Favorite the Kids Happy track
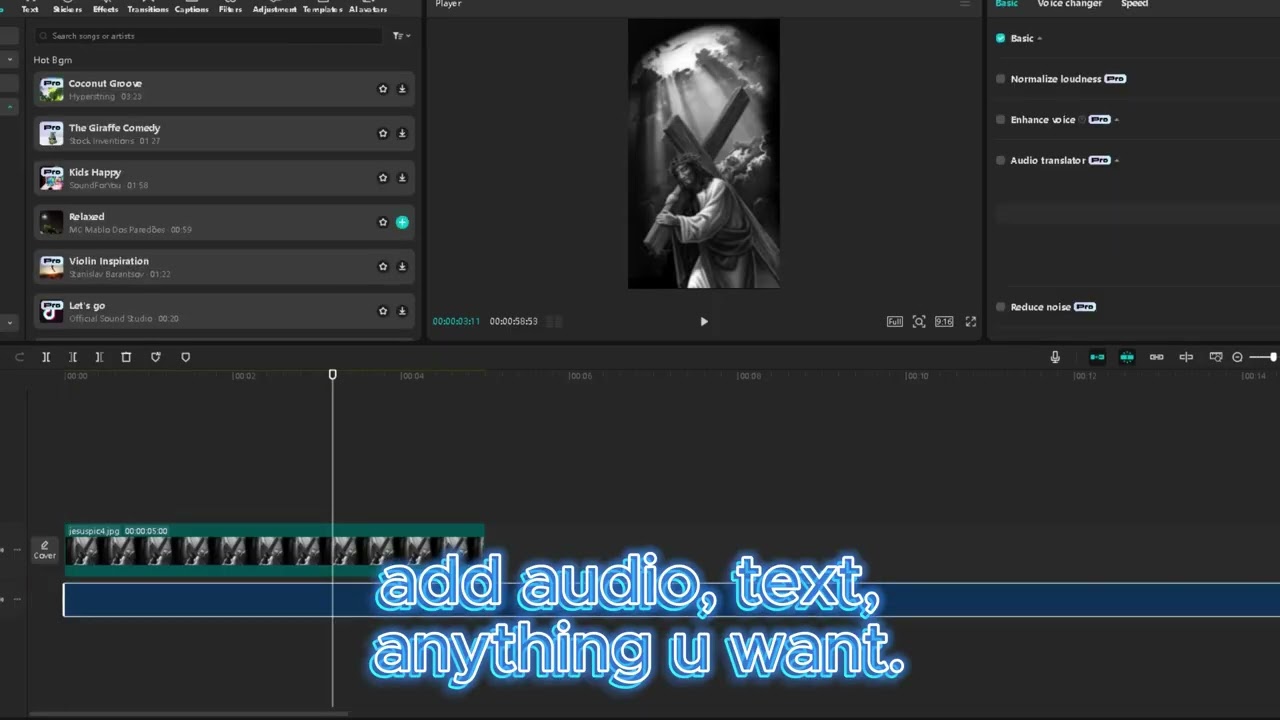This screenshot has width=1280, height=720. 382,178
